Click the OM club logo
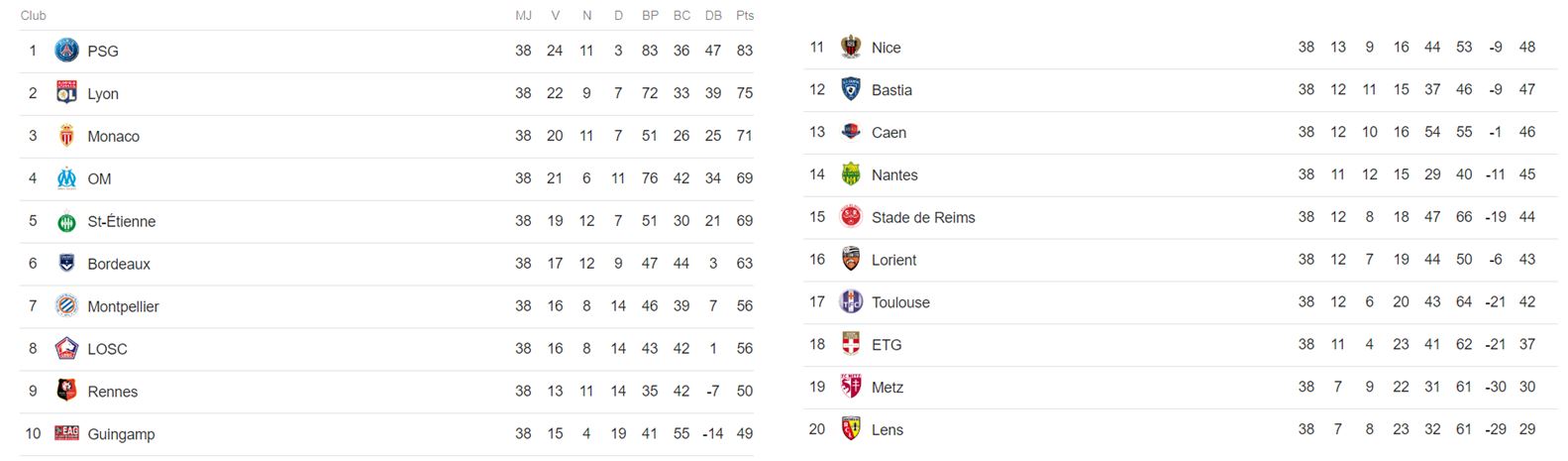 pyautogui.click(x=66, y=178)
